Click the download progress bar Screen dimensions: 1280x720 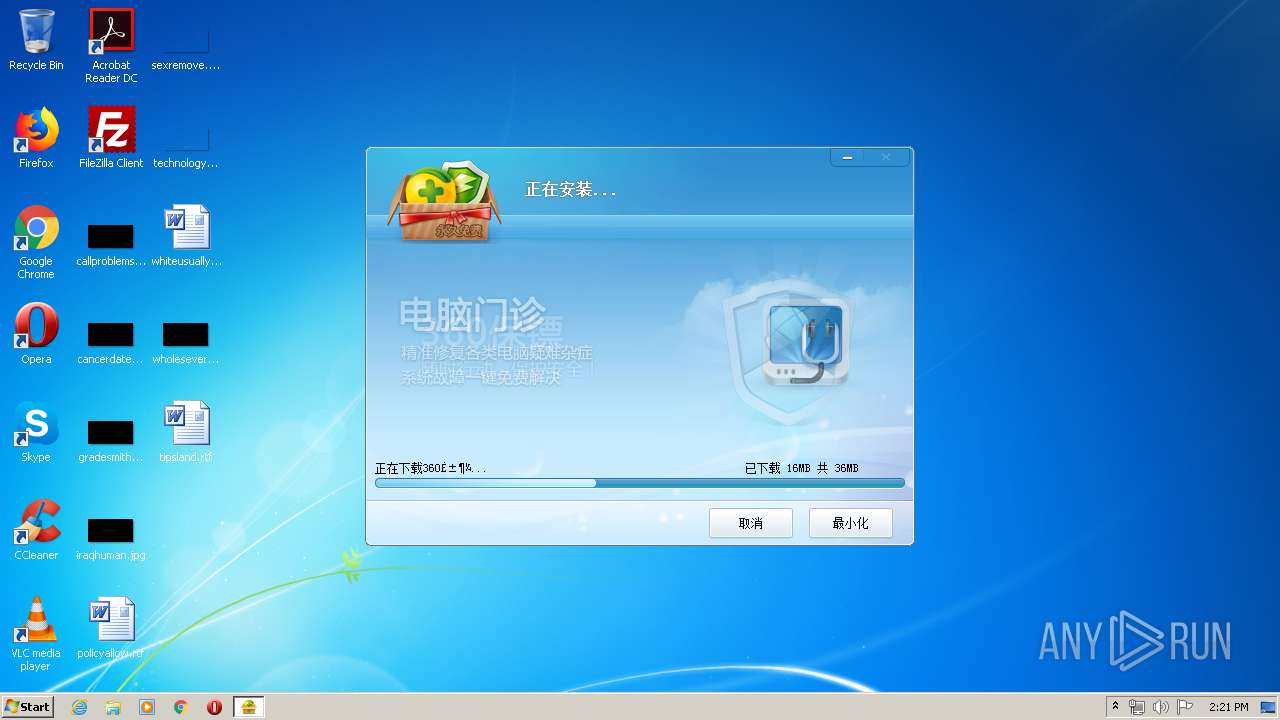click(640, 483)
